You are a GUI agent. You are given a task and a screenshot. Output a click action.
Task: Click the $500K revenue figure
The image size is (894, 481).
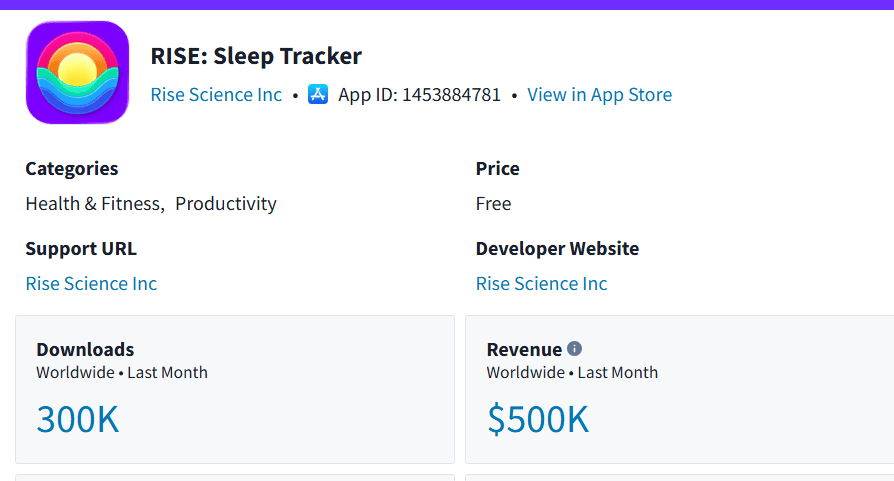point(538,419)
